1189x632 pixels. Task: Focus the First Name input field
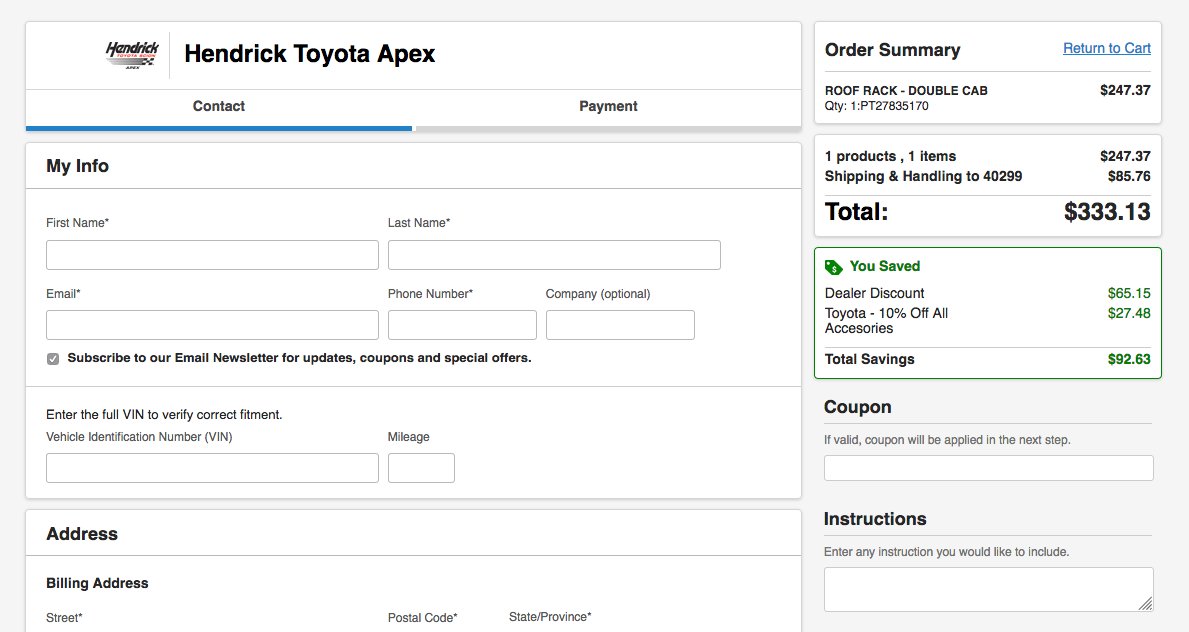click(x=212, y=255)
